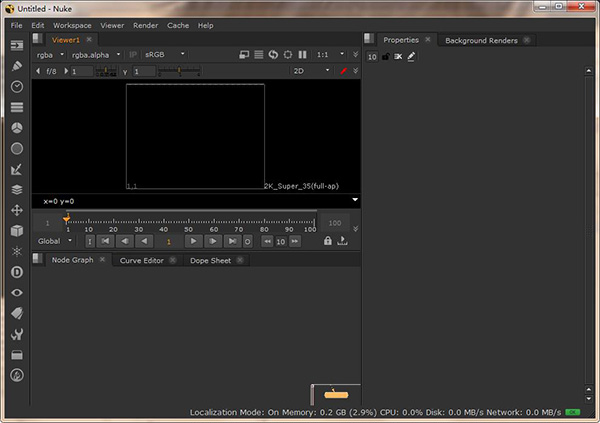Expand the timeline double chevron
This screenshot has height=423, width=600.
pos(355,229)
